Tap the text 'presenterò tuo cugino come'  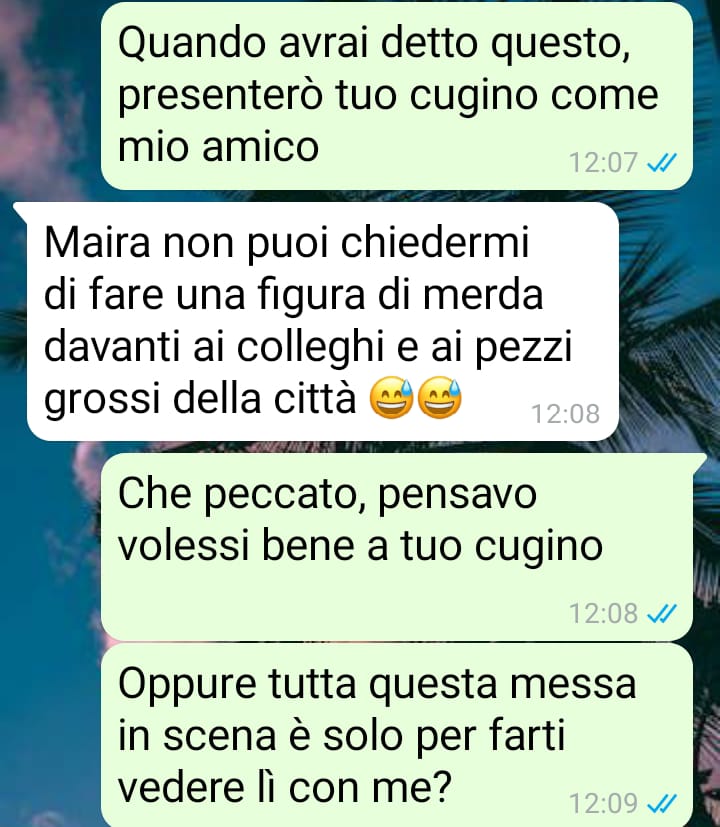(388, 96)
